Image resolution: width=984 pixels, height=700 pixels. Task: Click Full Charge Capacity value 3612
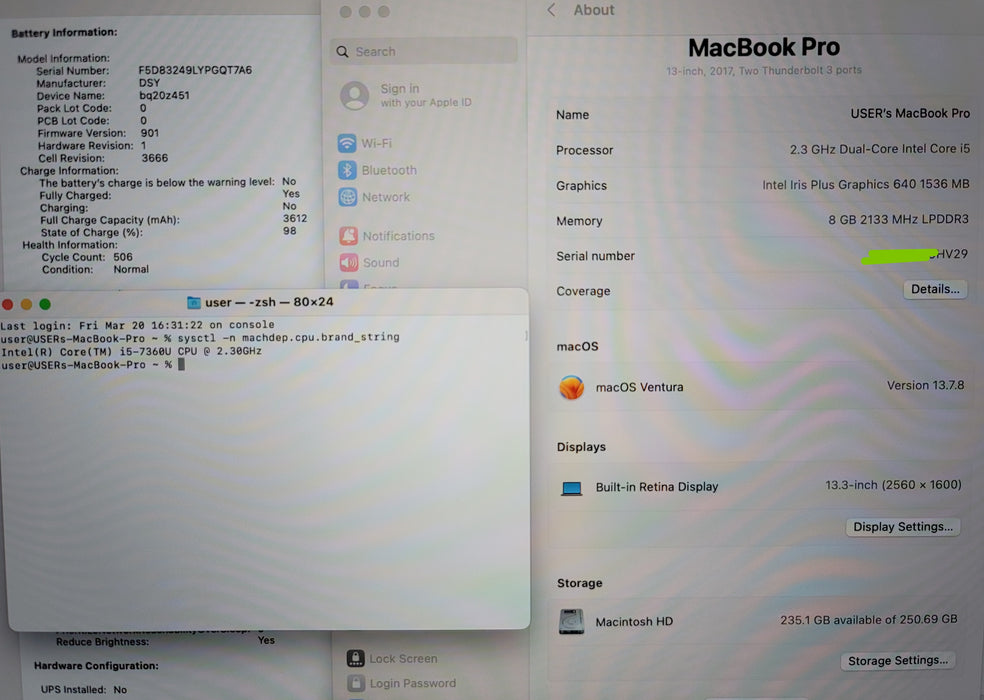tap(295, 218)
